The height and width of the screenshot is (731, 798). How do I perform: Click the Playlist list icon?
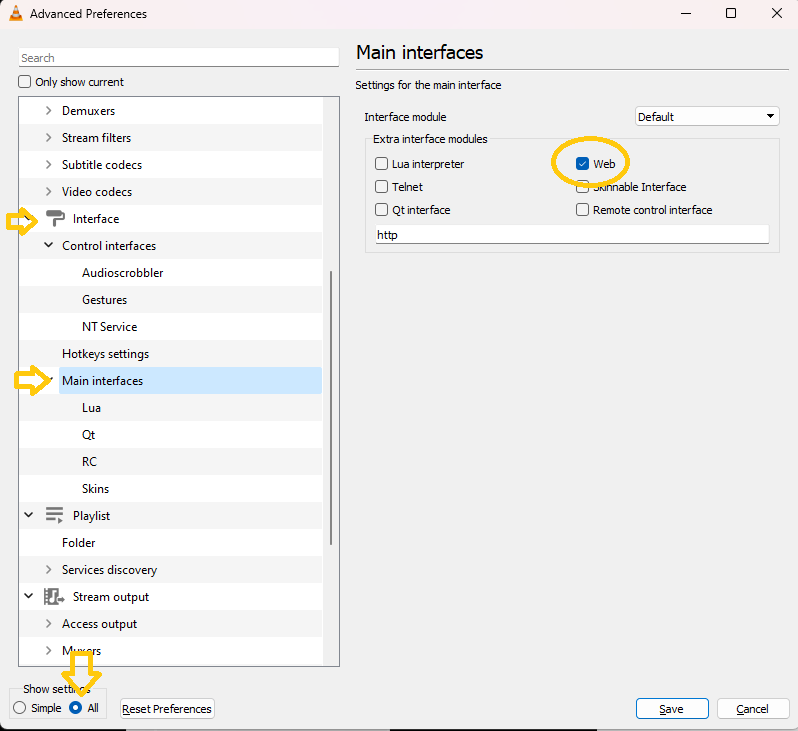coord(54,516)
